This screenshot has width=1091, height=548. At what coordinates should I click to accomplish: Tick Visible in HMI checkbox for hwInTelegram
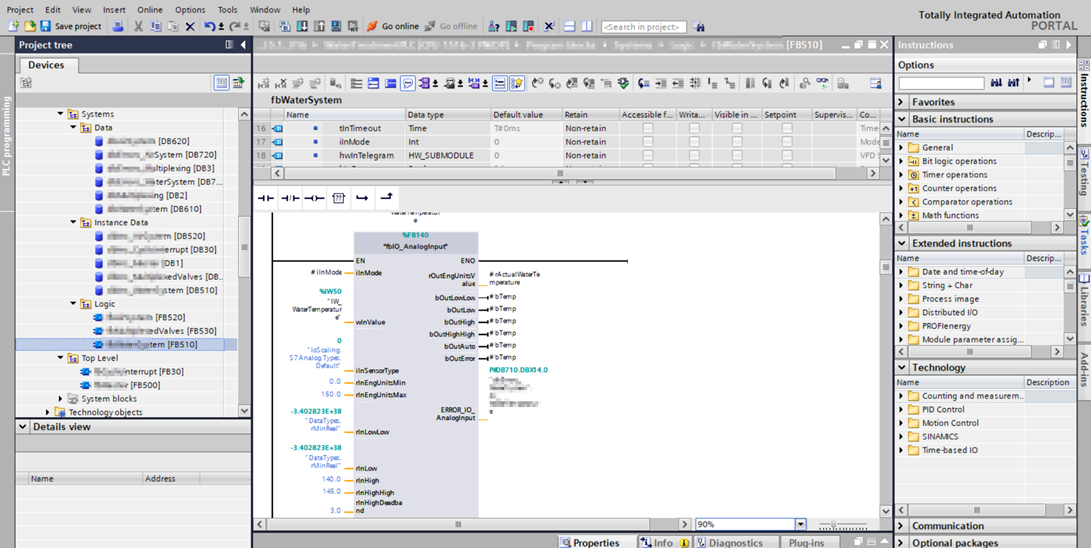coord(737,155)
